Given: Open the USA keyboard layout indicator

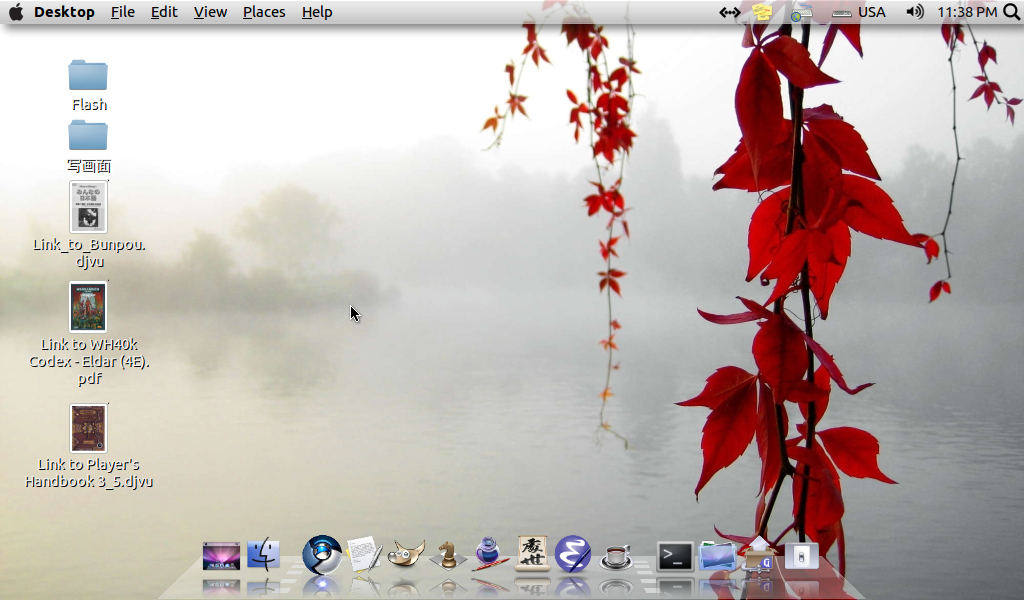Looking at the screenshot, I should coord(859,12).
